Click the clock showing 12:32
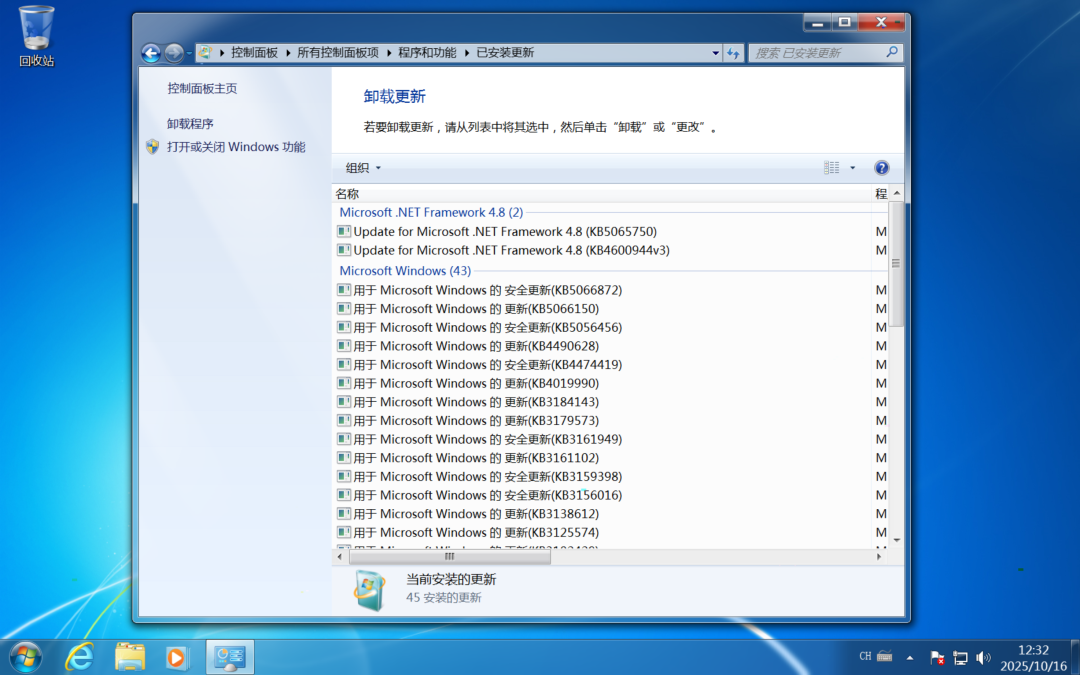This screenshot has width=1080, height=675. [x=1033, y=658]
